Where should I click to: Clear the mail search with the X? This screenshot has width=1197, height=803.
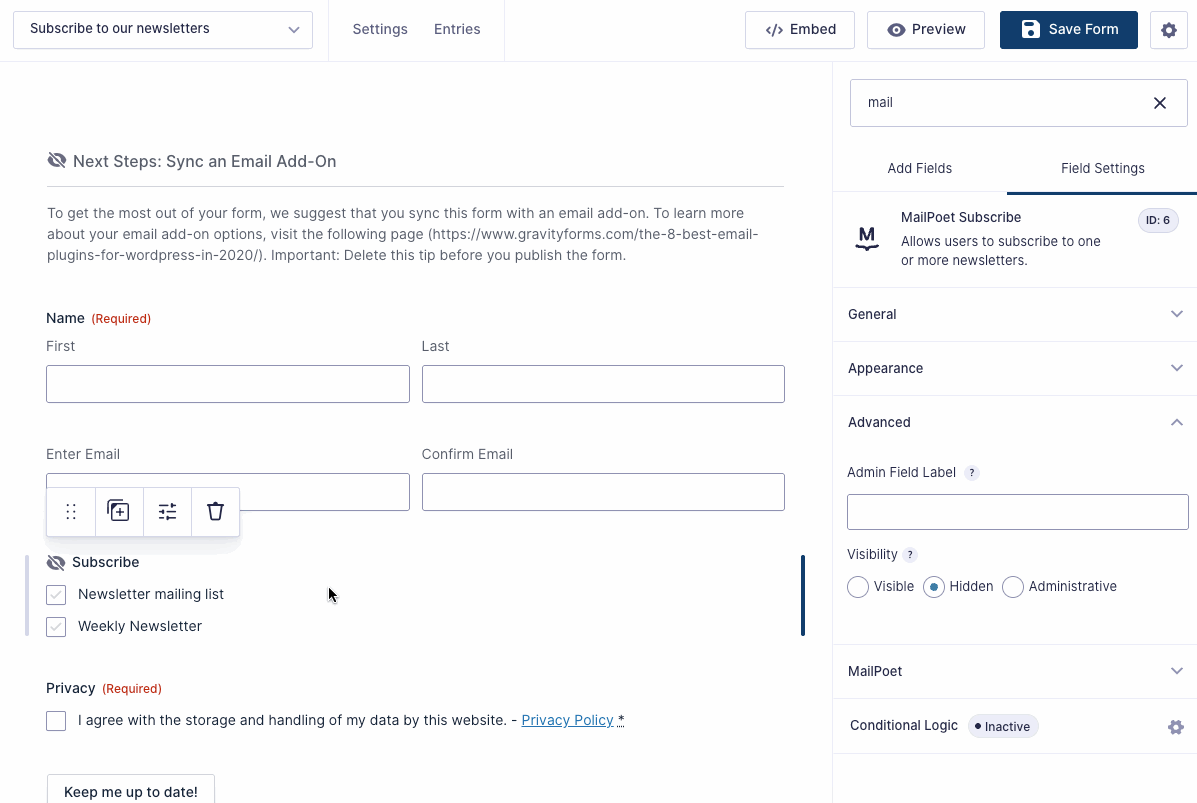1159,102
